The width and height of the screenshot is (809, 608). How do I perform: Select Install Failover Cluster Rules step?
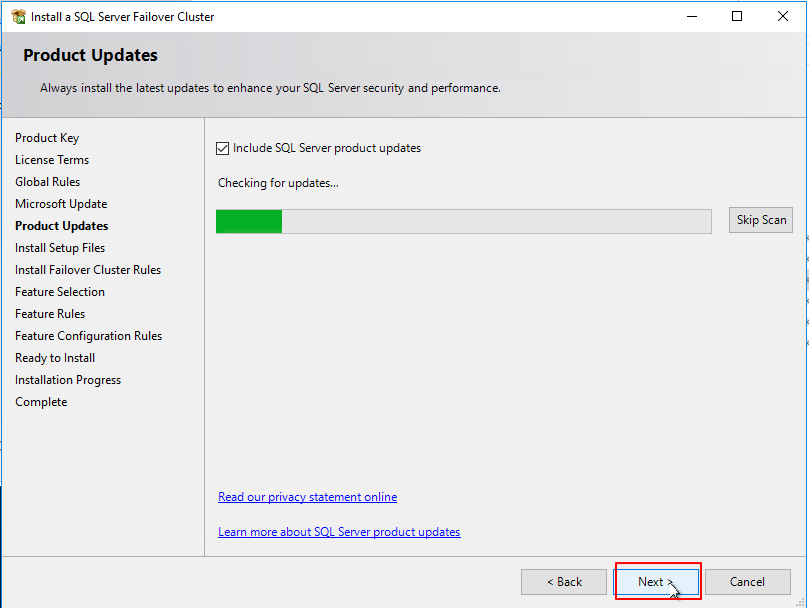tap(87, 269)
